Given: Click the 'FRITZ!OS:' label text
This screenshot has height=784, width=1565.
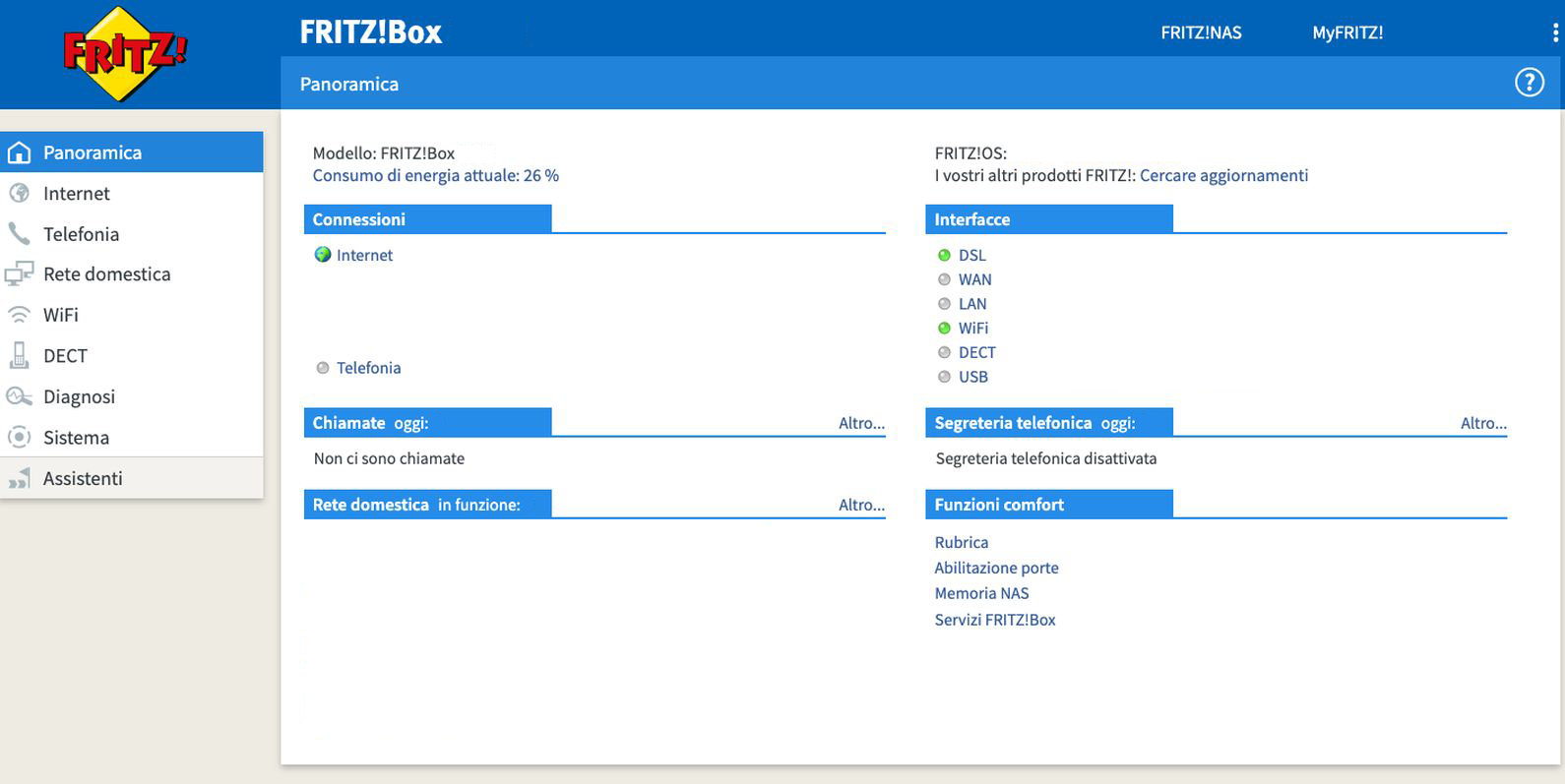Looking at the screenshot, I should pyautogui.click(x=970, y=153).
